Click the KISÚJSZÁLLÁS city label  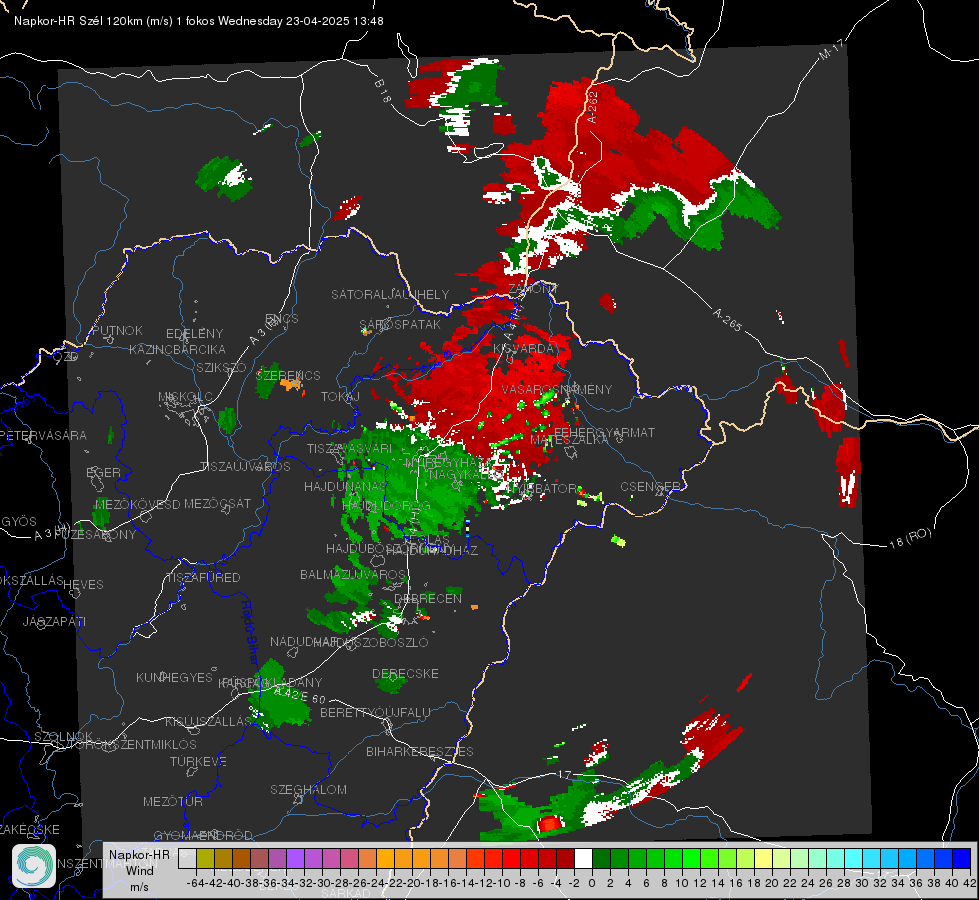[208, 721]
